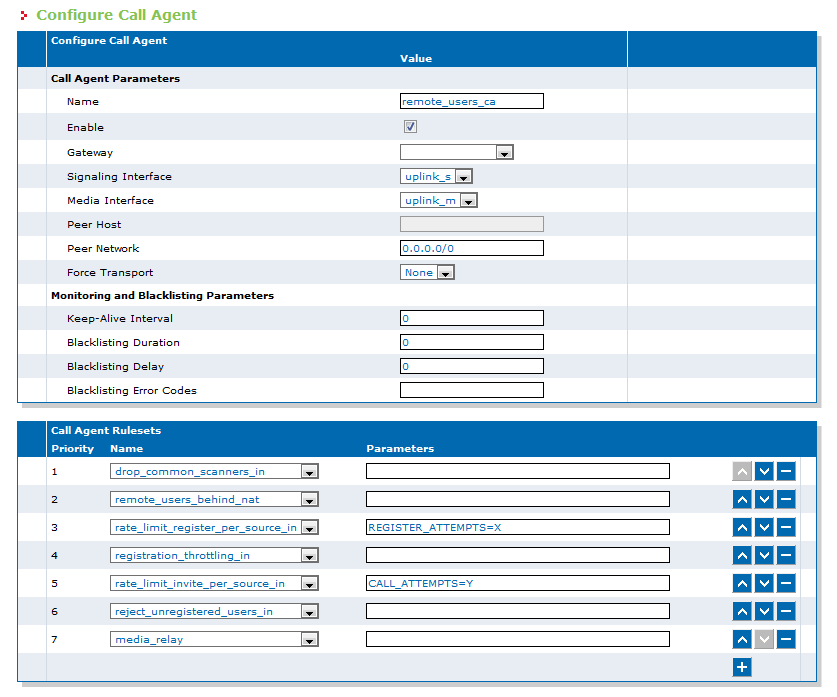Move remote_users_behind_nat ruleset up

click(742, 500)
